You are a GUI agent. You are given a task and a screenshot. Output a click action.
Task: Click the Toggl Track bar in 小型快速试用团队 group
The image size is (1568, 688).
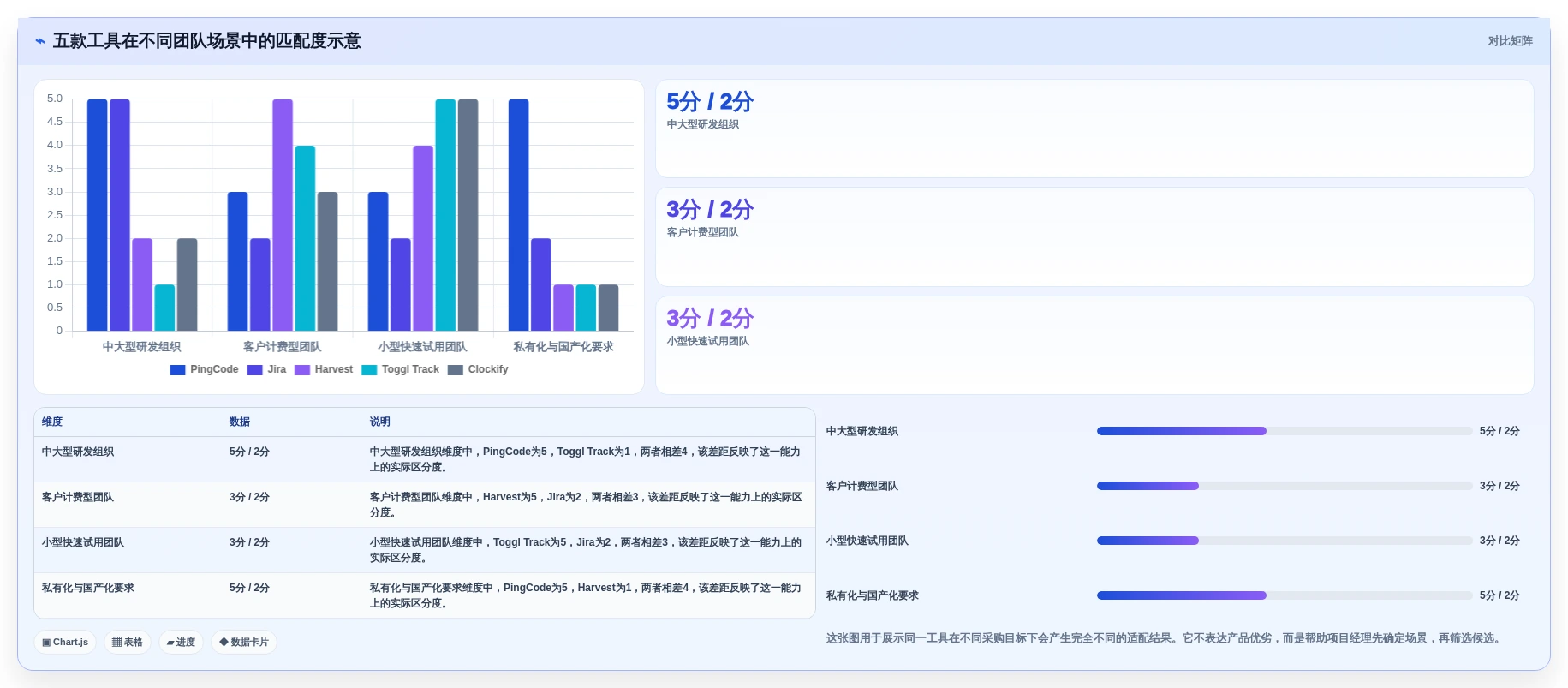coord(445,215)
